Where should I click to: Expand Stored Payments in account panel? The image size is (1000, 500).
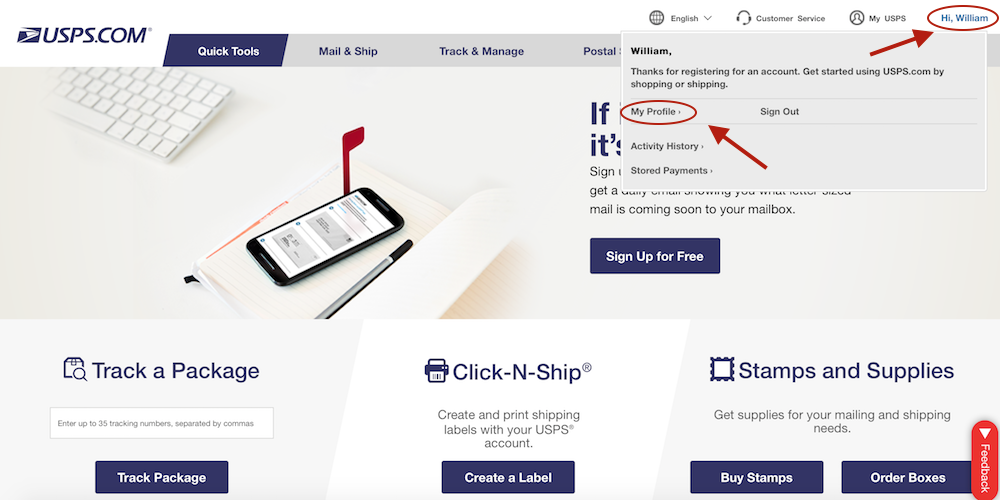click(672, 170)
